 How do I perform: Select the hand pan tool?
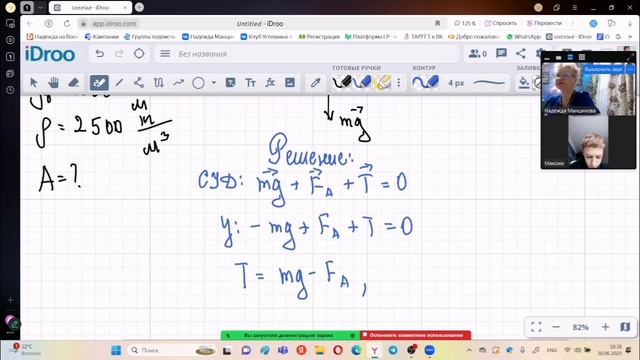[53, 83]
